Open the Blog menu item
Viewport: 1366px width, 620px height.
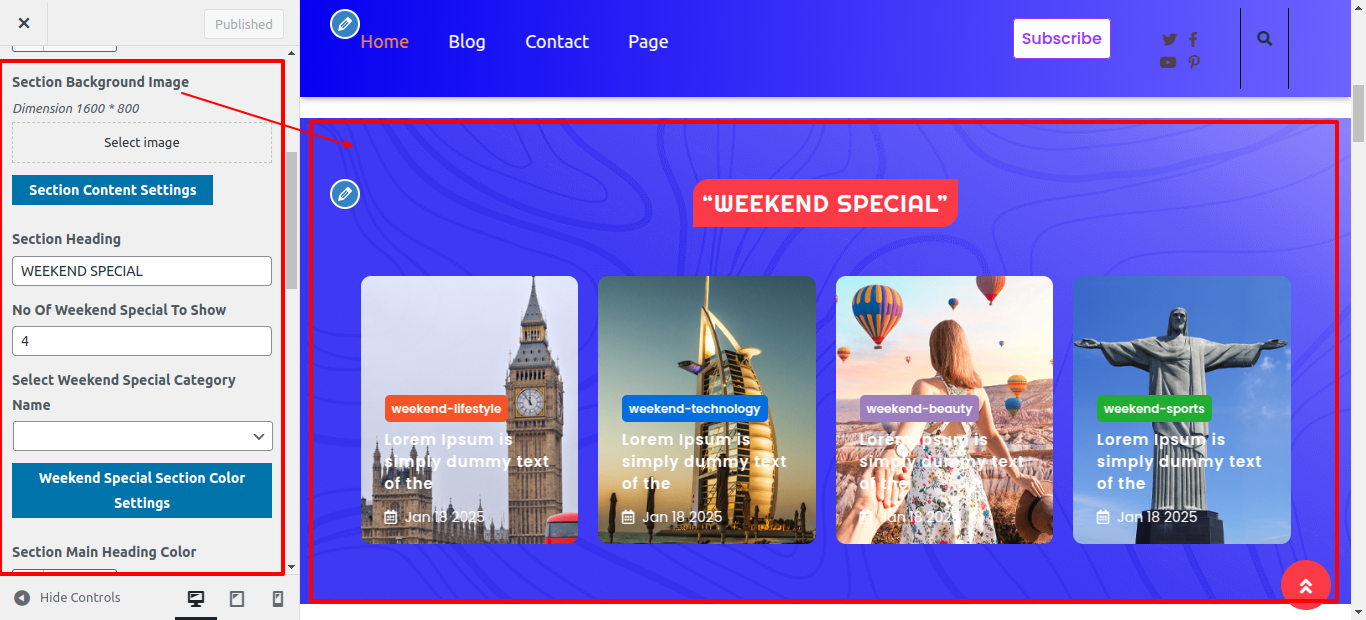click(x=467, y=41)
